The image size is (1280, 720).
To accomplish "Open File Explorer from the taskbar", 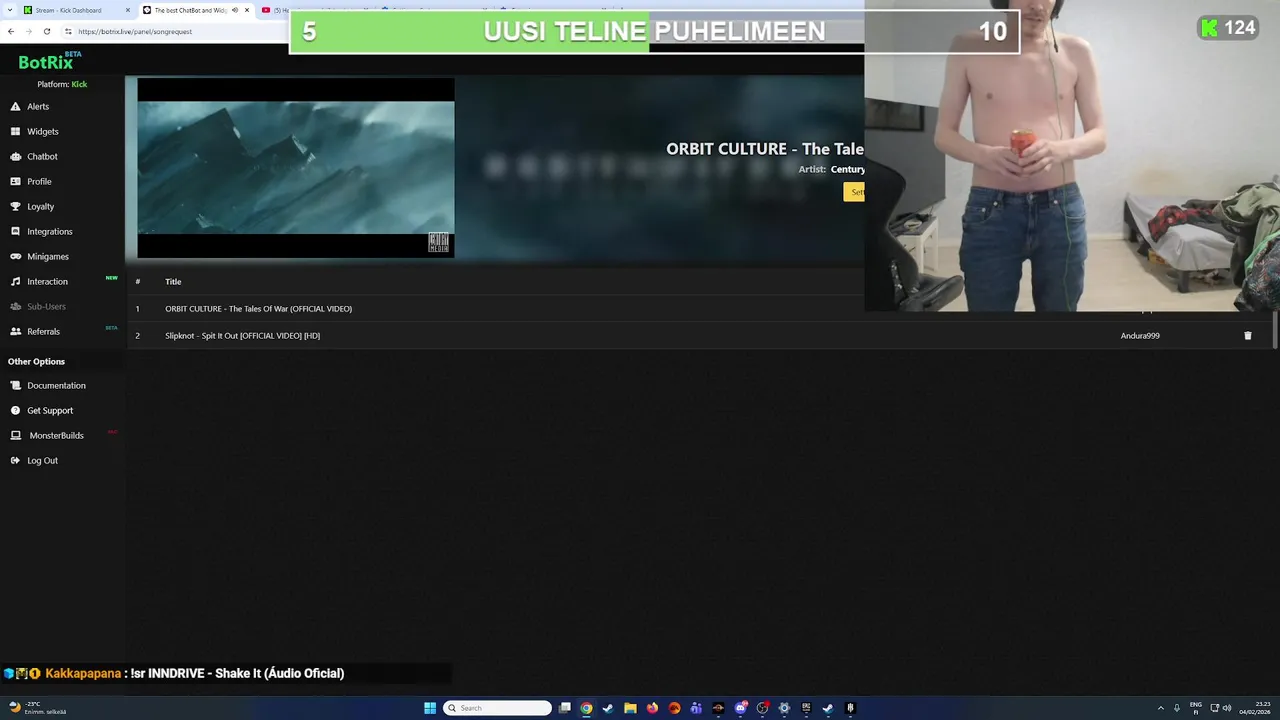I will coord(630,708).
